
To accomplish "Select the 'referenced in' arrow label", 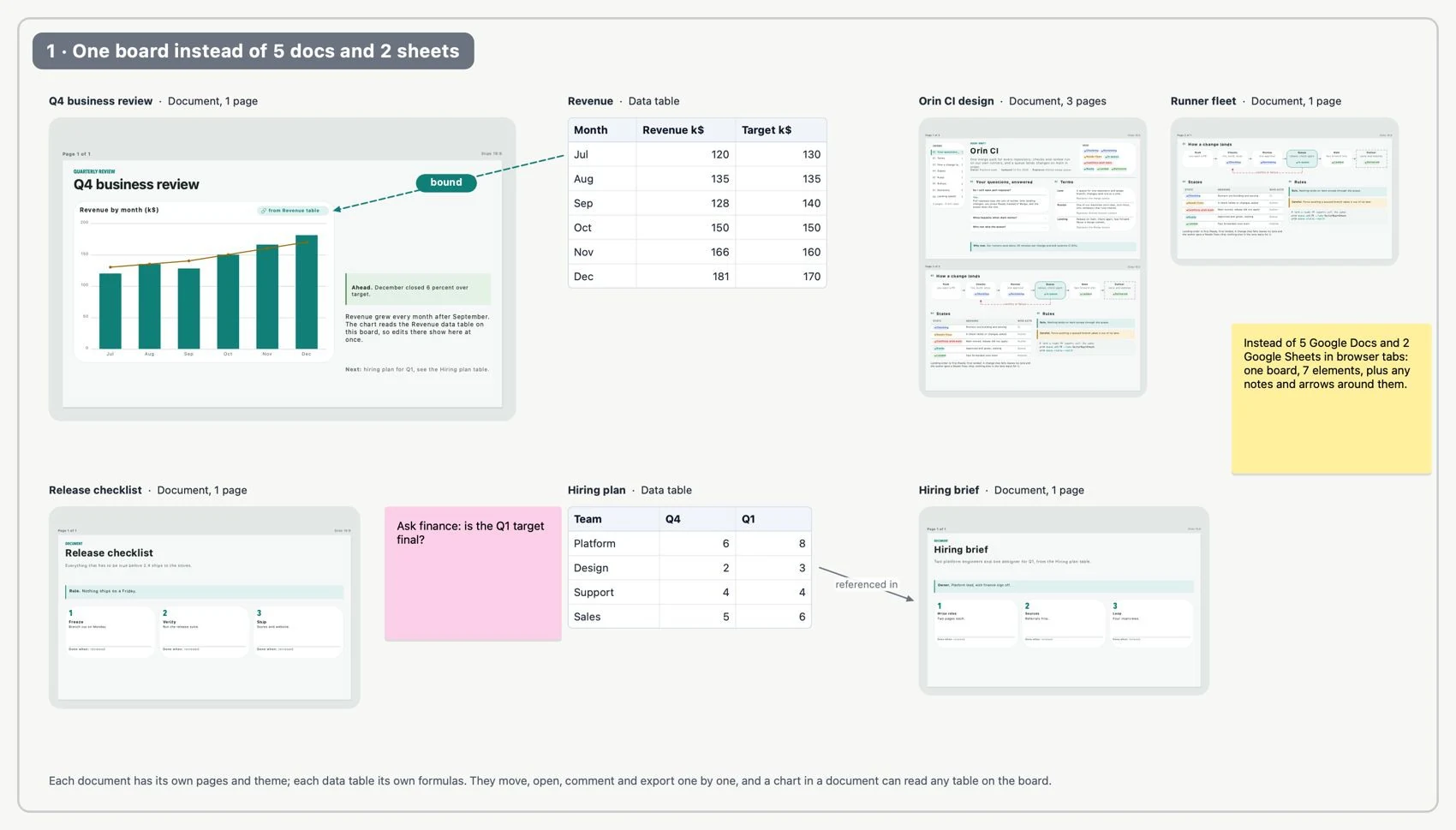I will coord(867,585).
